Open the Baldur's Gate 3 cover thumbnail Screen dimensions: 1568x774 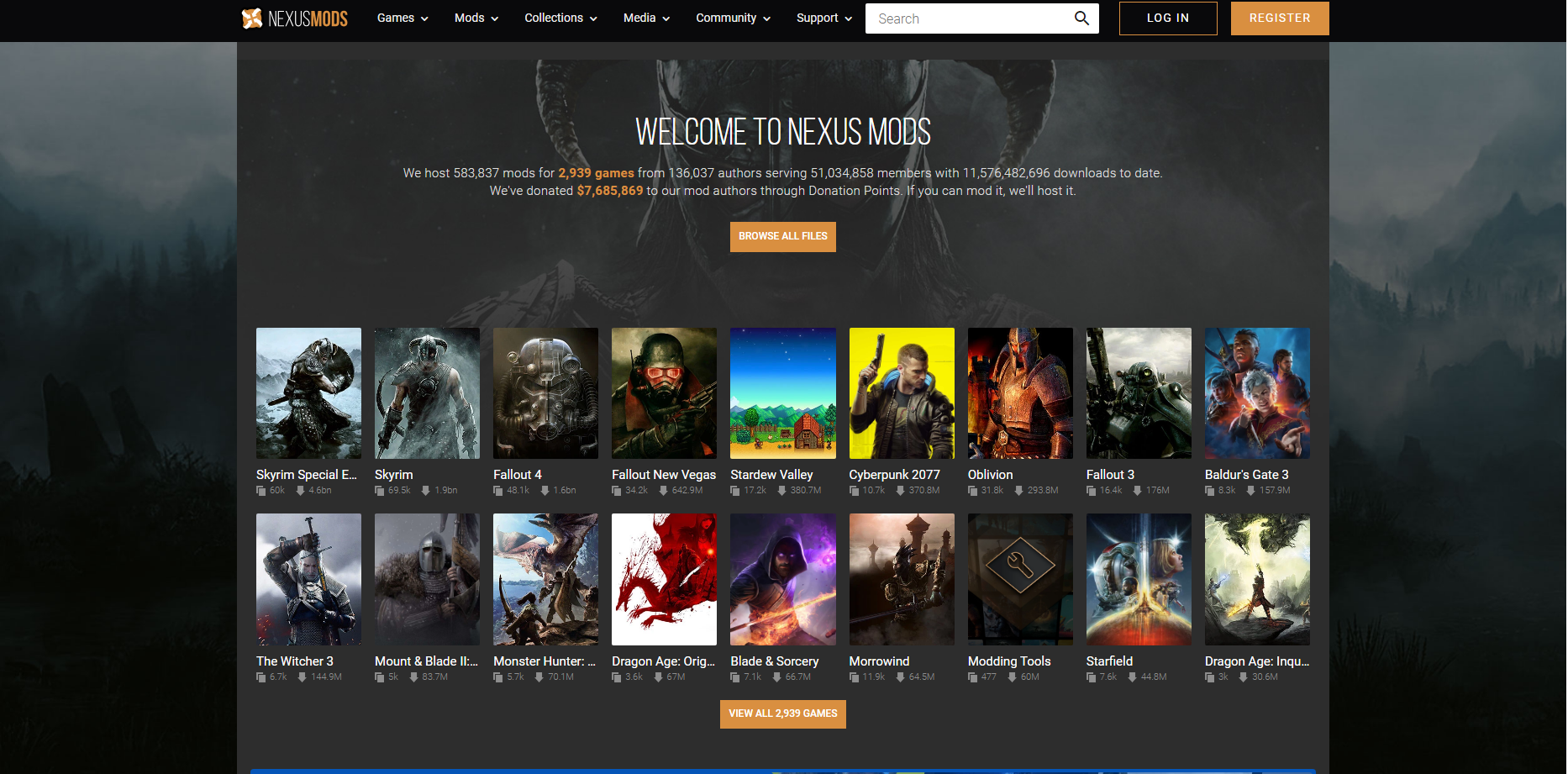1257,393
